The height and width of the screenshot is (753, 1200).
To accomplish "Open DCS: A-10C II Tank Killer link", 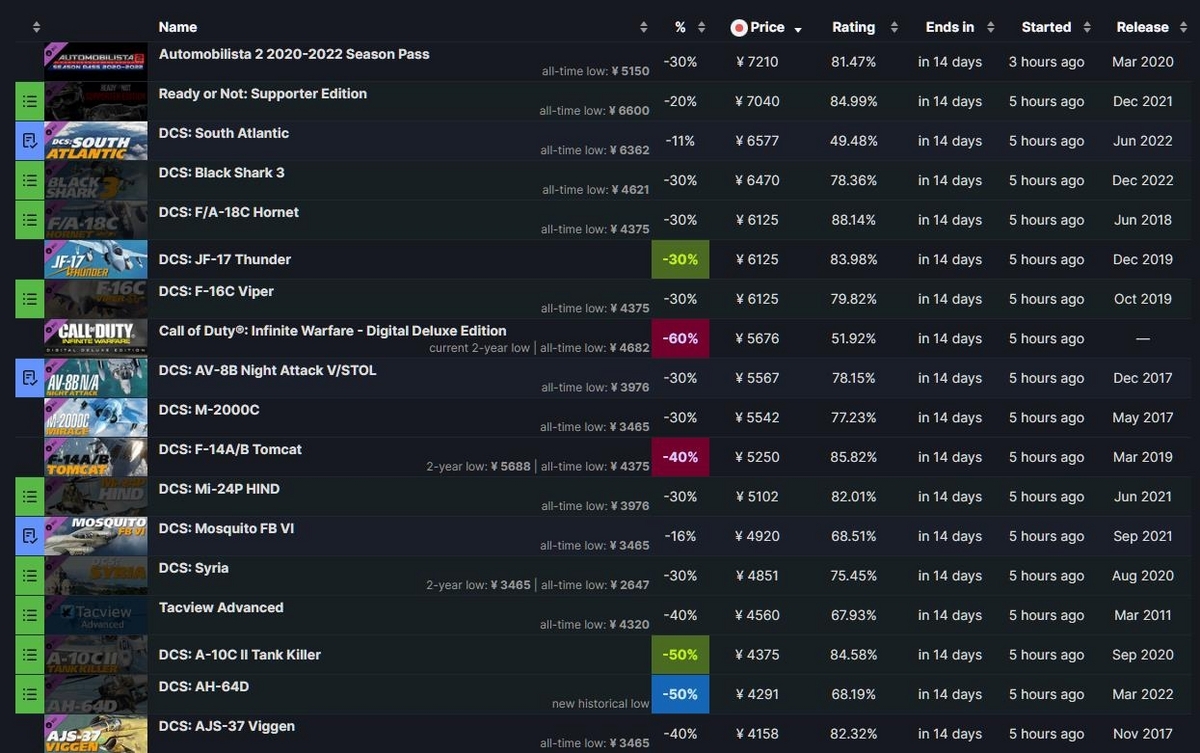I will (x=240, y=655).
